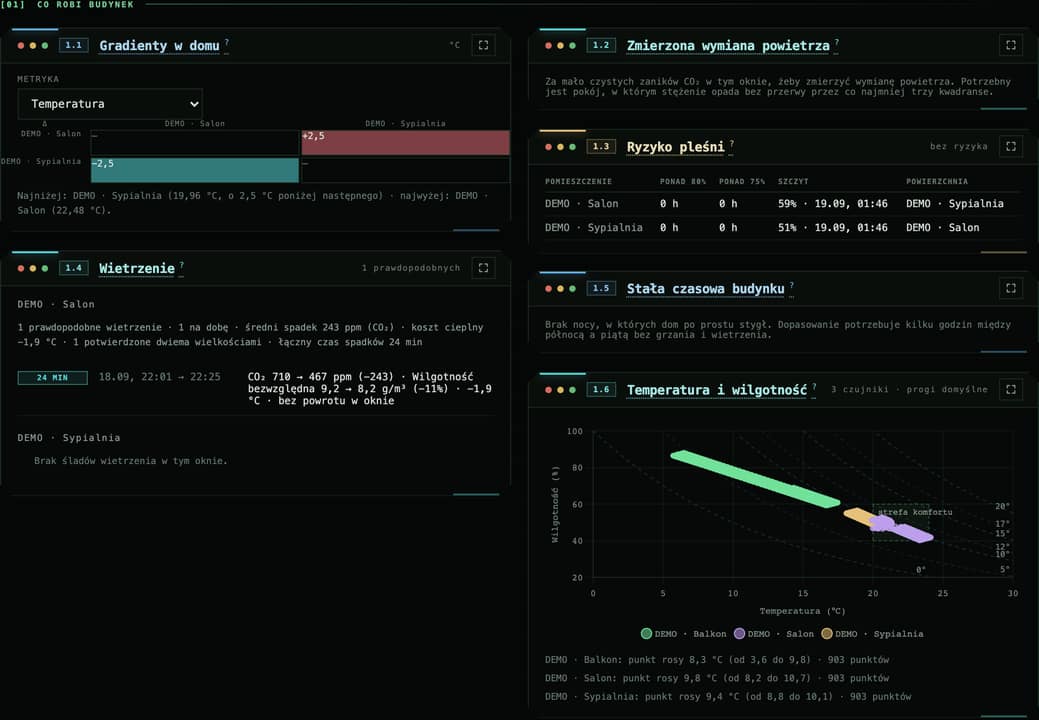Show help tooltip beside Ryzyko pleśni title
1039x720 pixels.
point(732,144)
